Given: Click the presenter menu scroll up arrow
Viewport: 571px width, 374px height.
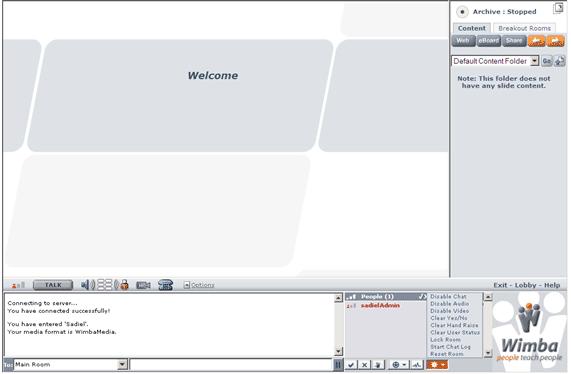Looking at the screenshot, I should click(x=488, y=297).
